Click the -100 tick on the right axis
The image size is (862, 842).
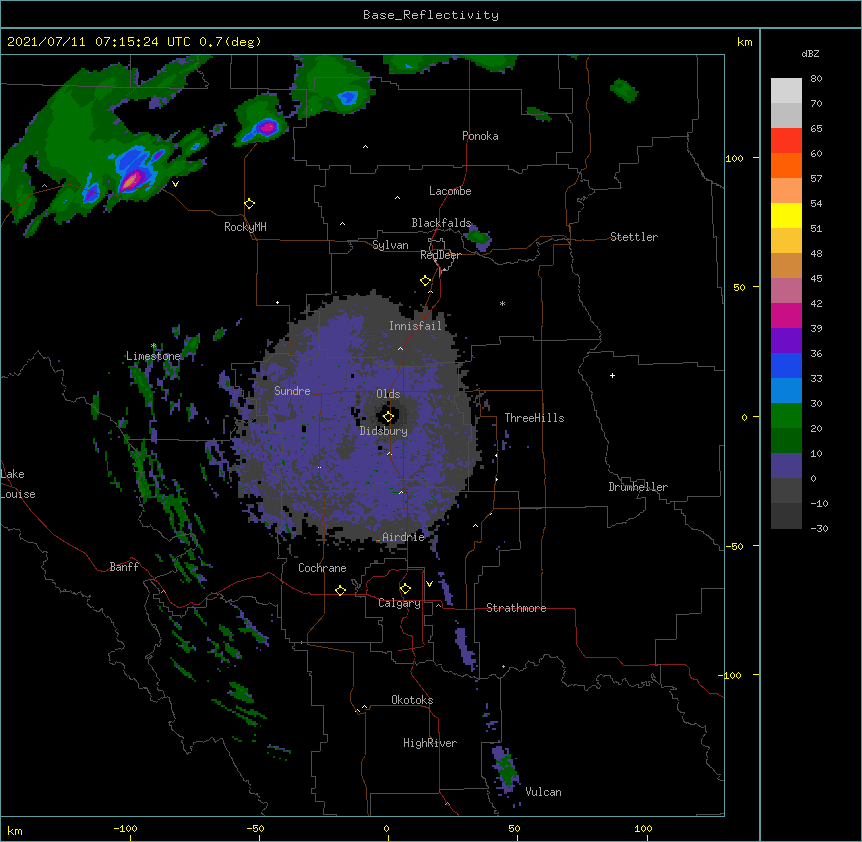[x=731, y=675]
